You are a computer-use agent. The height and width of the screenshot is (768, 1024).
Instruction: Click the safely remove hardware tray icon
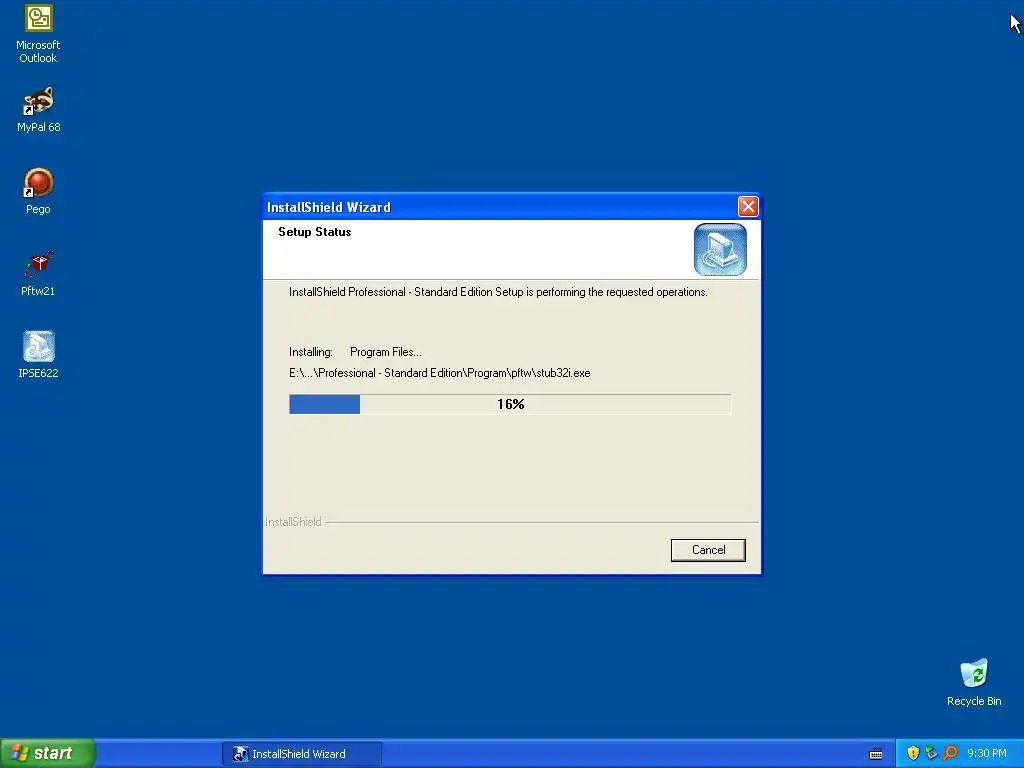pos(931,753)
